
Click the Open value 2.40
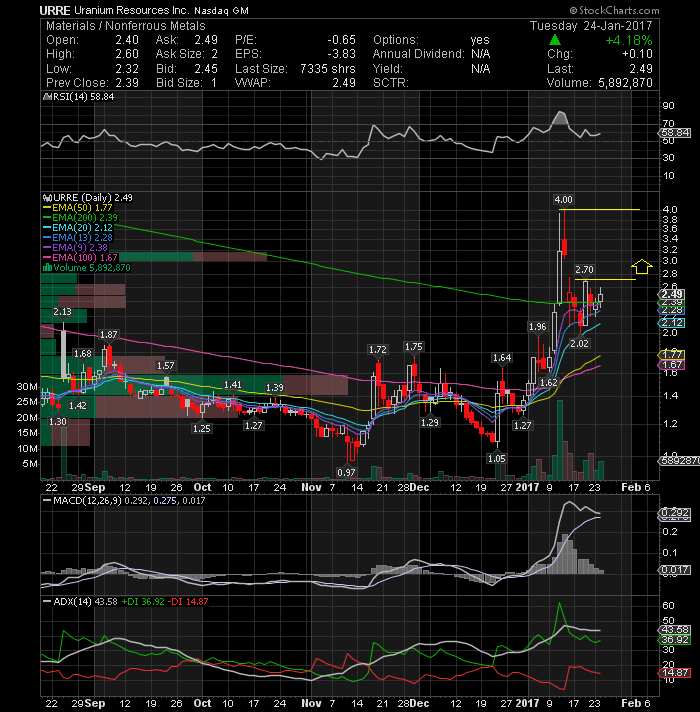click(x=127, y=40)
